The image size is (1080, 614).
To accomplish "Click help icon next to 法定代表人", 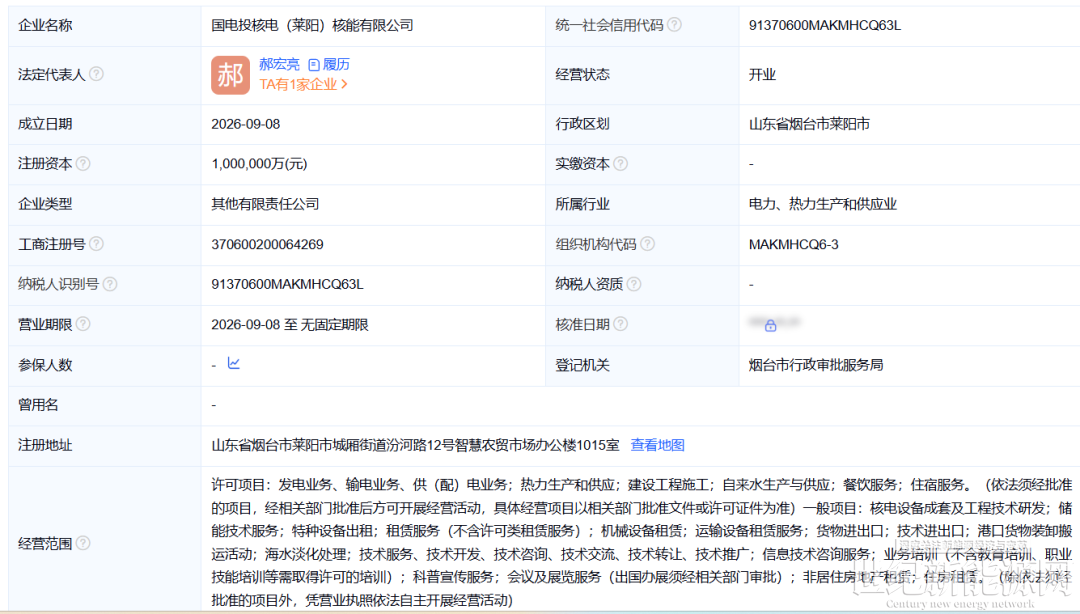I will click(96, 74).
